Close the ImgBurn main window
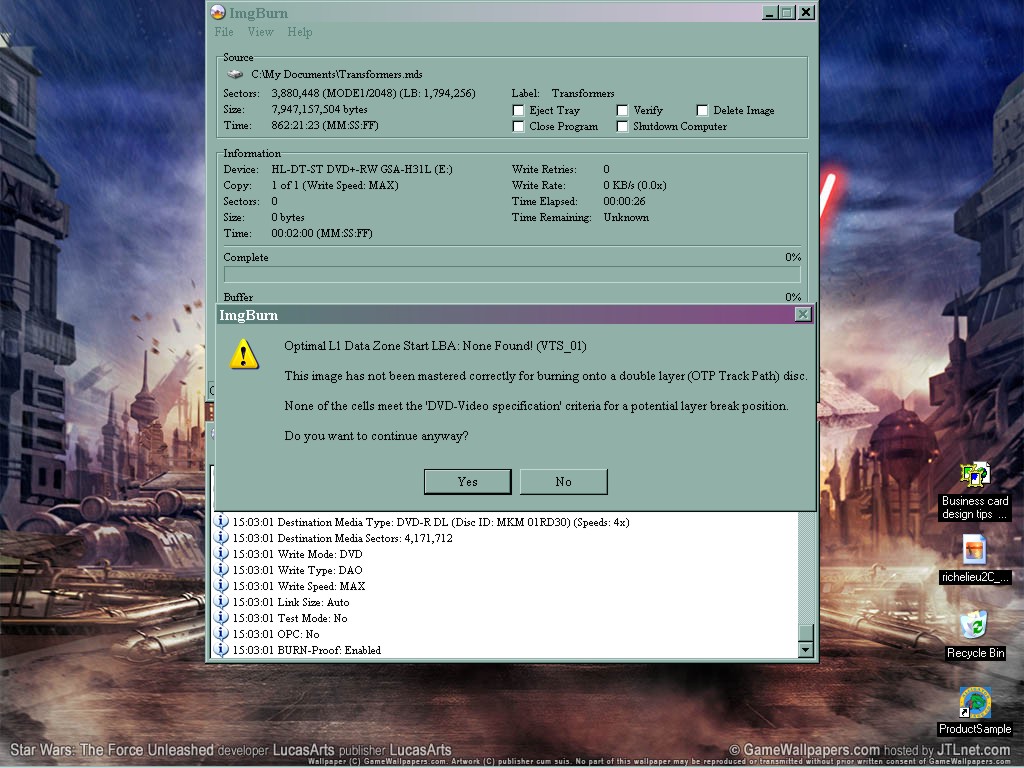This screenshot has width=1024, height=768. (807, 12)
